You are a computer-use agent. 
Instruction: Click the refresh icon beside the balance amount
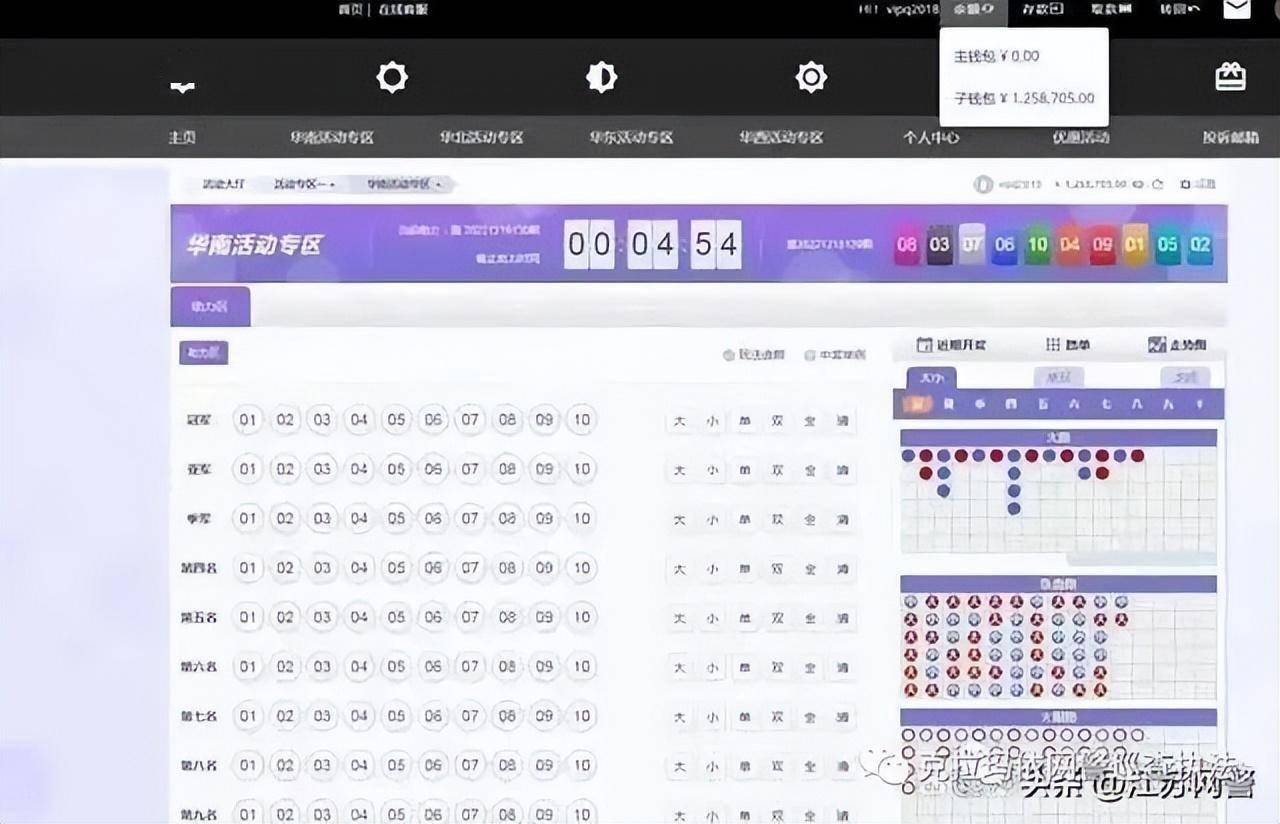1158,184
